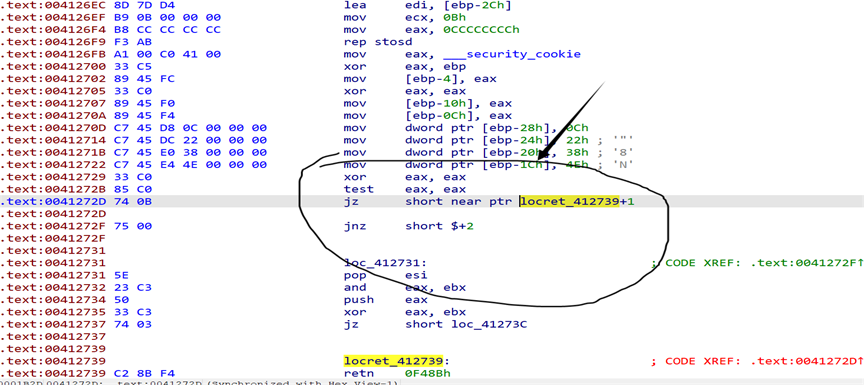Screen dimensions: 864x385
Task: Click opcode bytes C2 8B F4
Action: [144, 373]
